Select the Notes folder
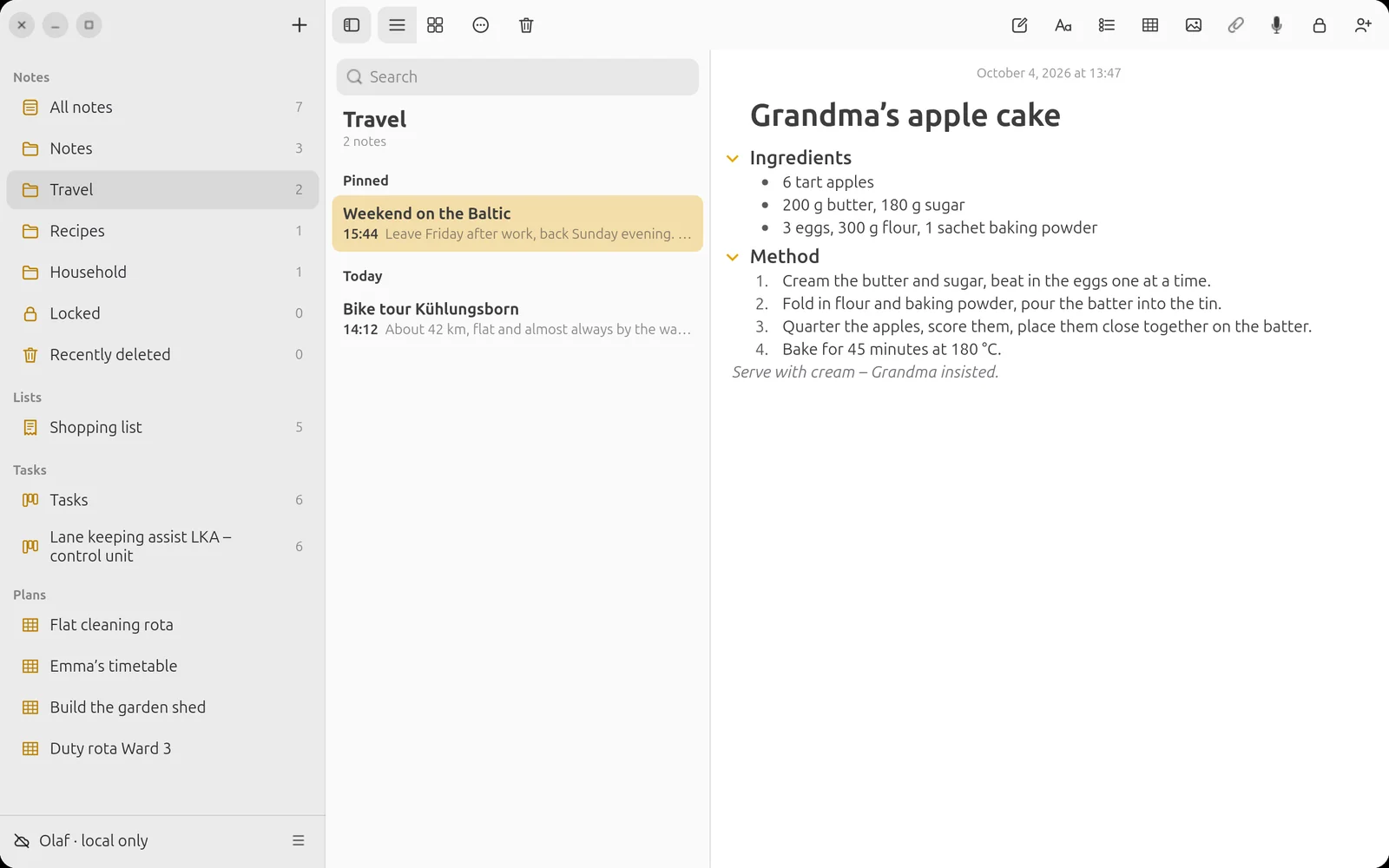This screenshot has height=868, width=1389. (x=162, y=148)
